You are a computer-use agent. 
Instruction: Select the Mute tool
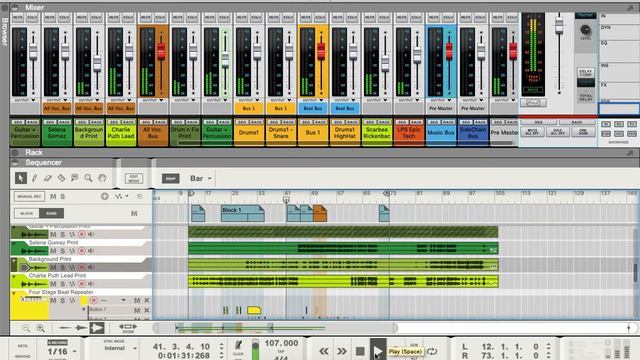click(x=75, y=178)
